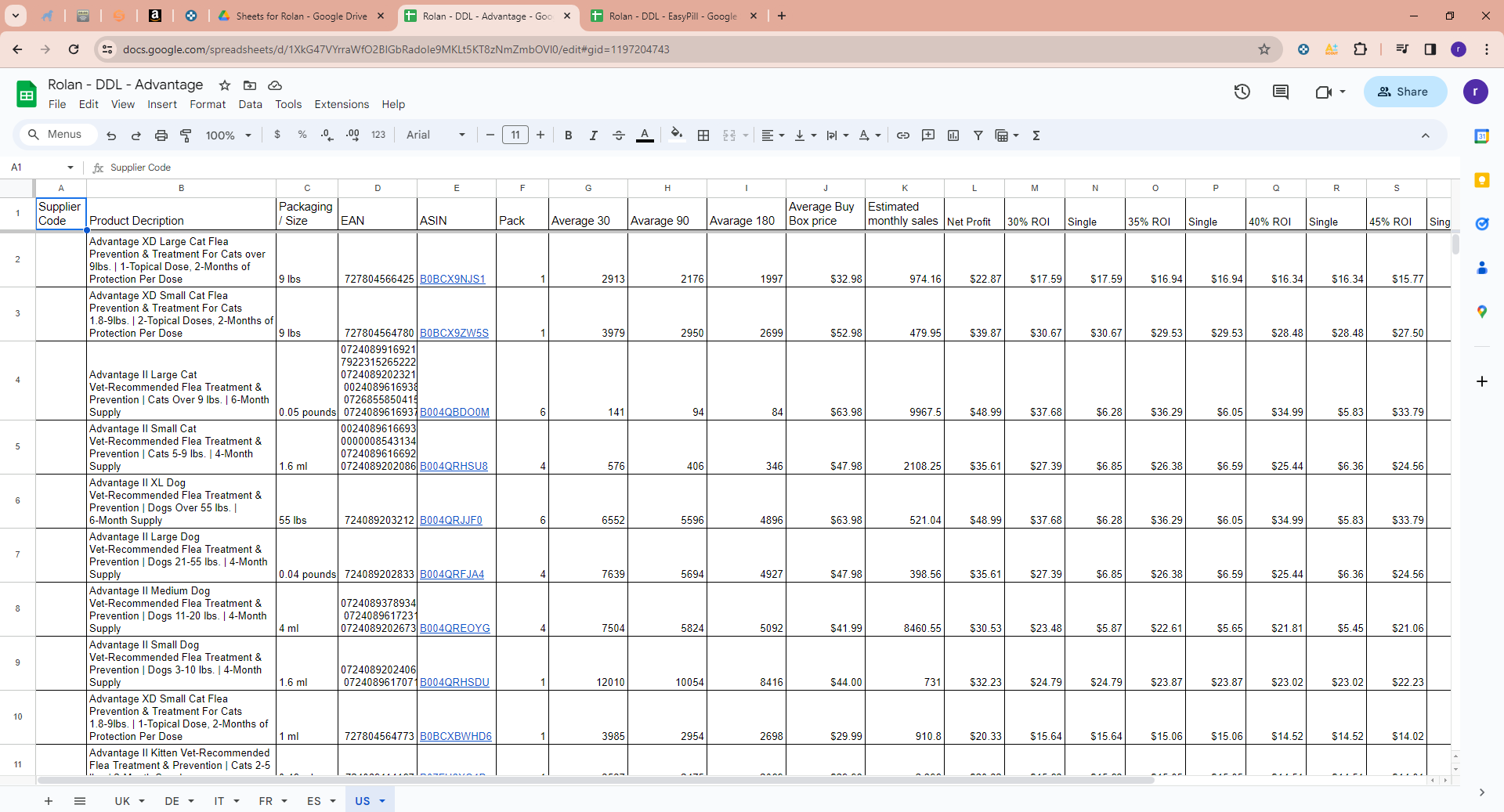Click the Undo icon in toolbar
The image size is (1504, 812).
(x=111, y=135)
